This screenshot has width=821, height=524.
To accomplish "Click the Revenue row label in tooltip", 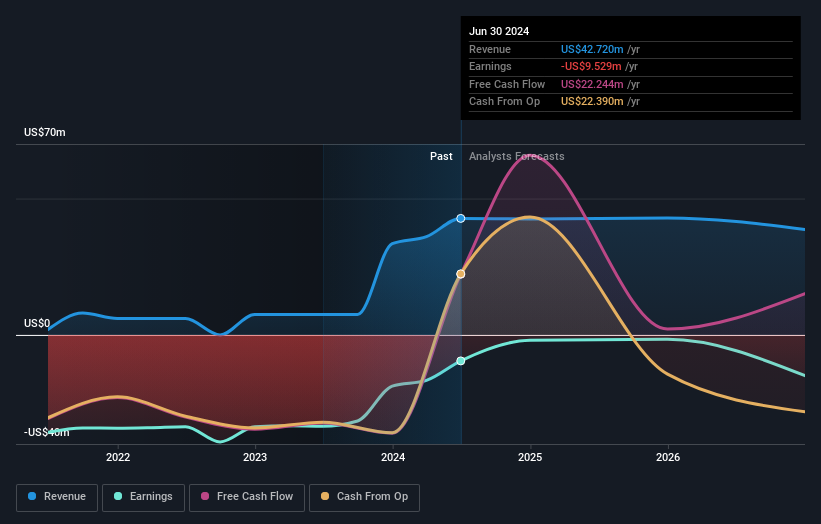I will [x=490, y=49].
